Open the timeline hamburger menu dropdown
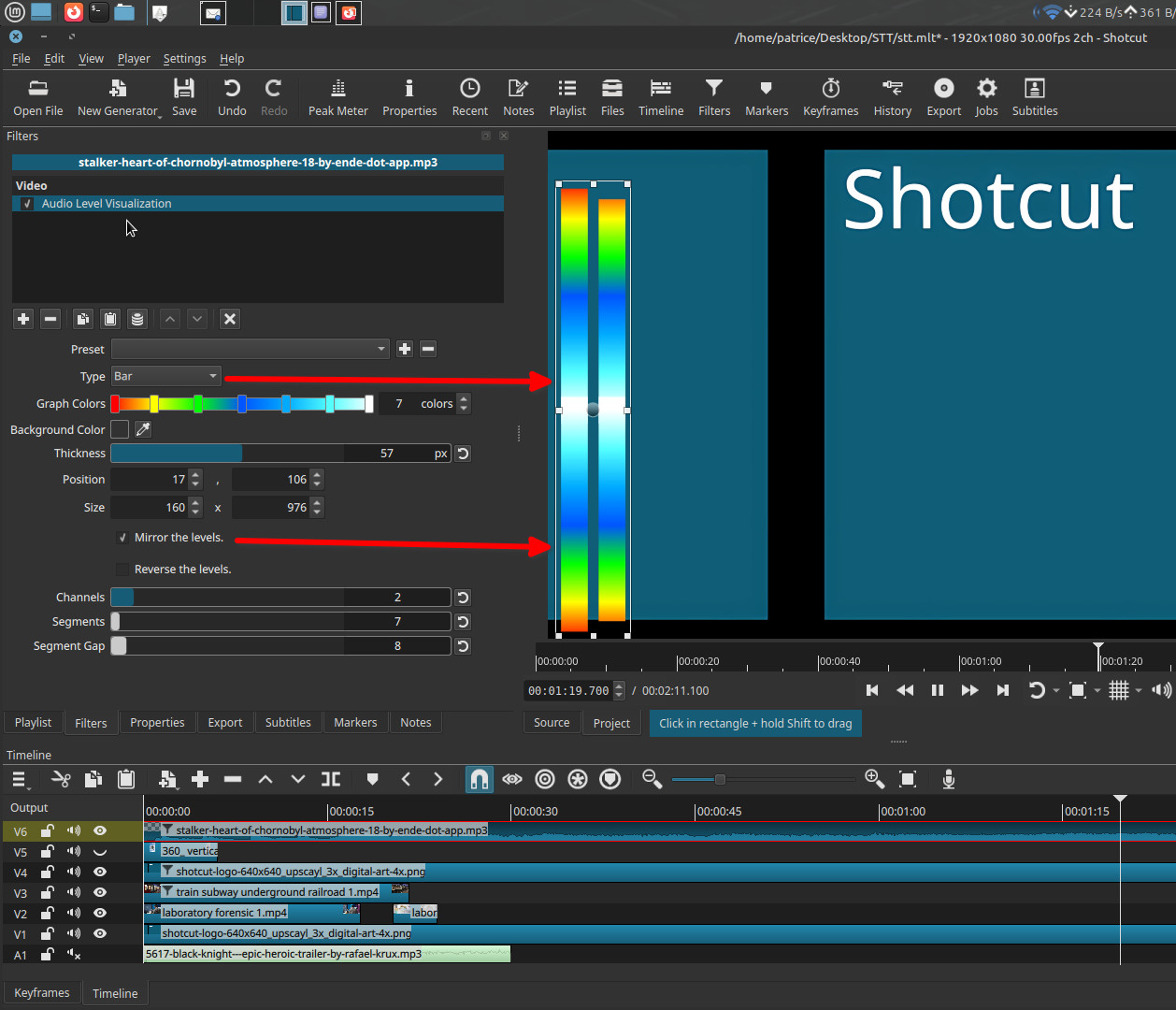Screen dimensions: 1176x1010 coord(20,779)
